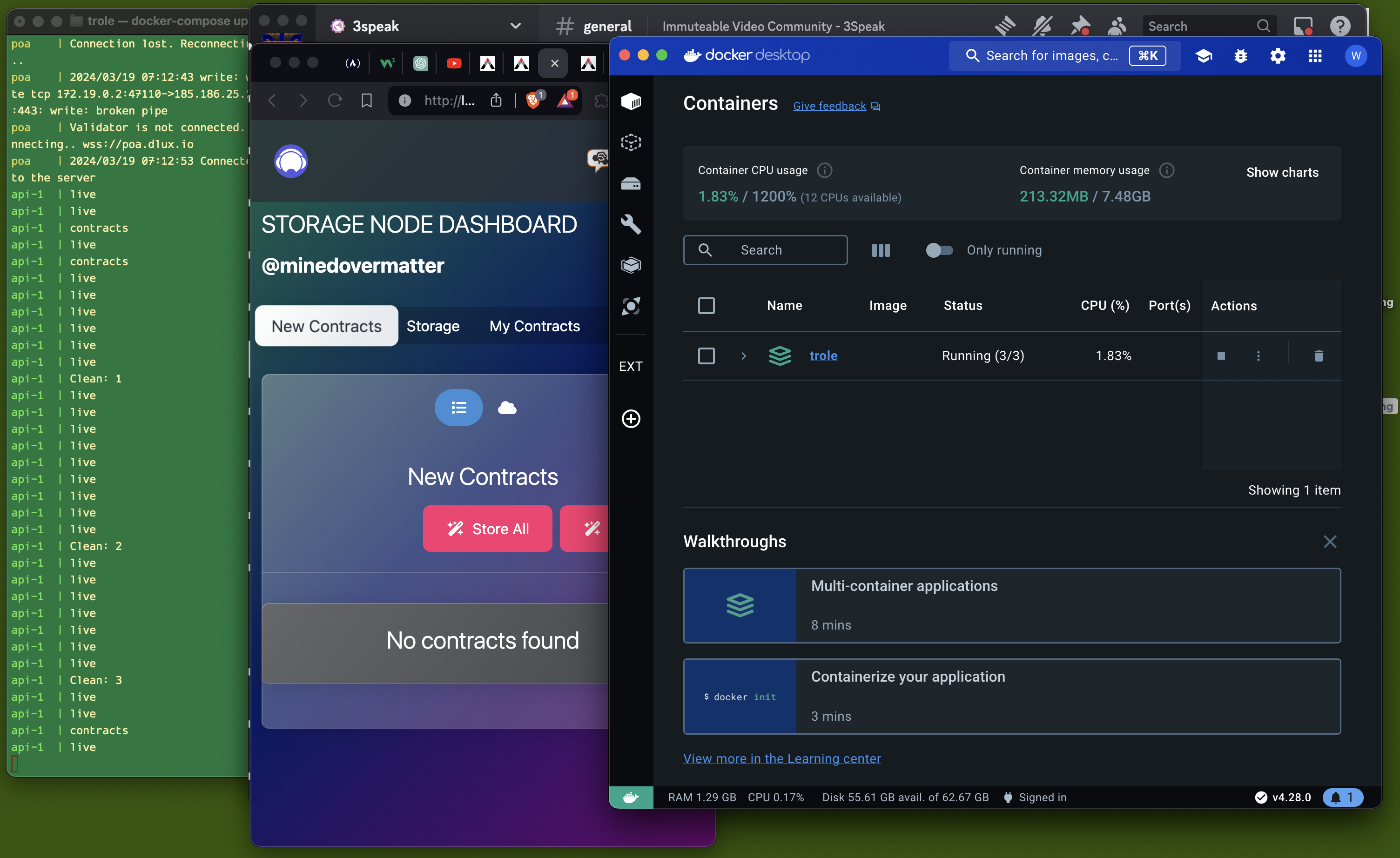Image resolution: width=1400 pixels, height=858 pixels.
Task: Open Docker notifications bell in status bar
Action: point(1343,797)
